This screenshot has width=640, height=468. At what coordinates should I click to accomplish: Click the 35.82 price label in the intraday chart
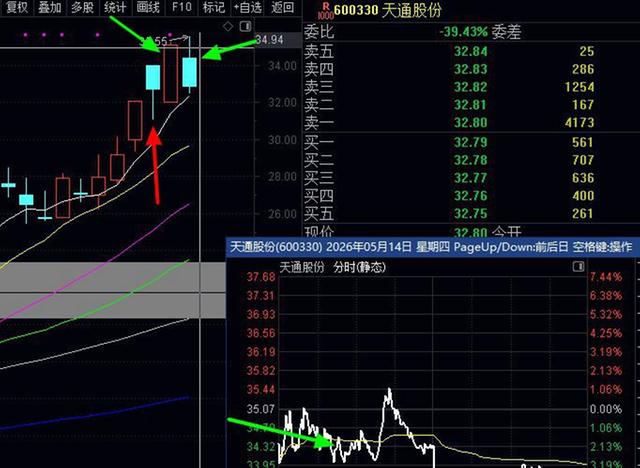click(x=261, y=370)
